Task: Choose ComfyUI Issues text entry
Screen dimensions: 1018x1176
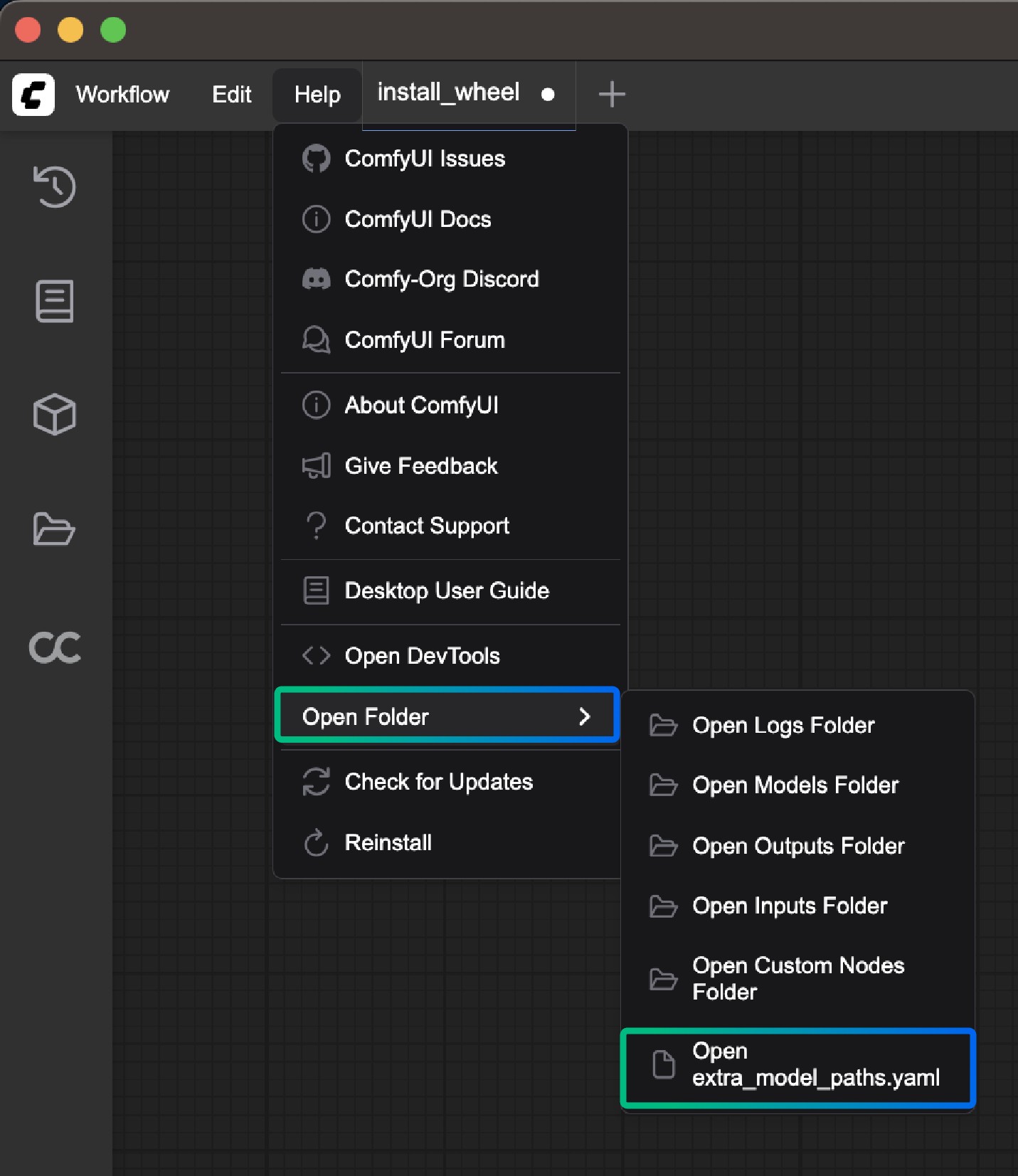Action: click(x=425, y=159)
